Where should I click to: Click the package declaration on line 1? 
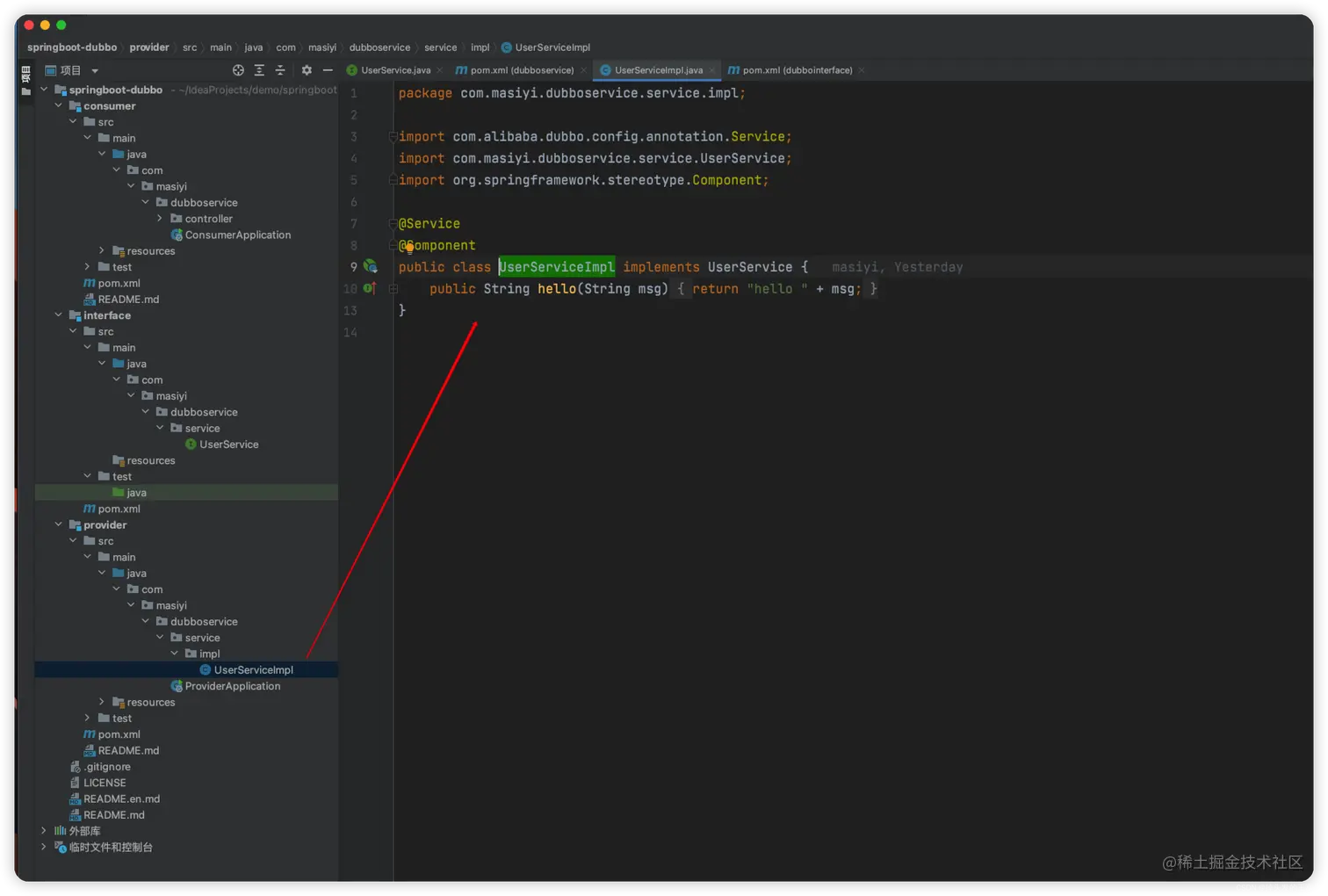tap(572, 93)
